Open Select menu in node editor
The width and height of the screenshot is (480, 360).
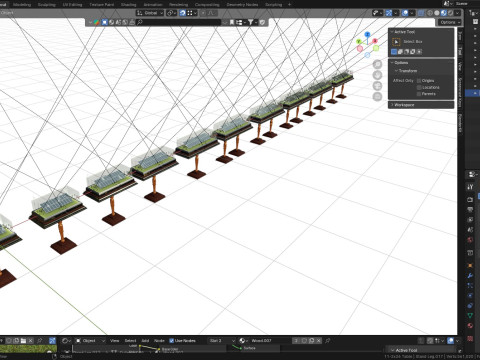coord(130,341)
